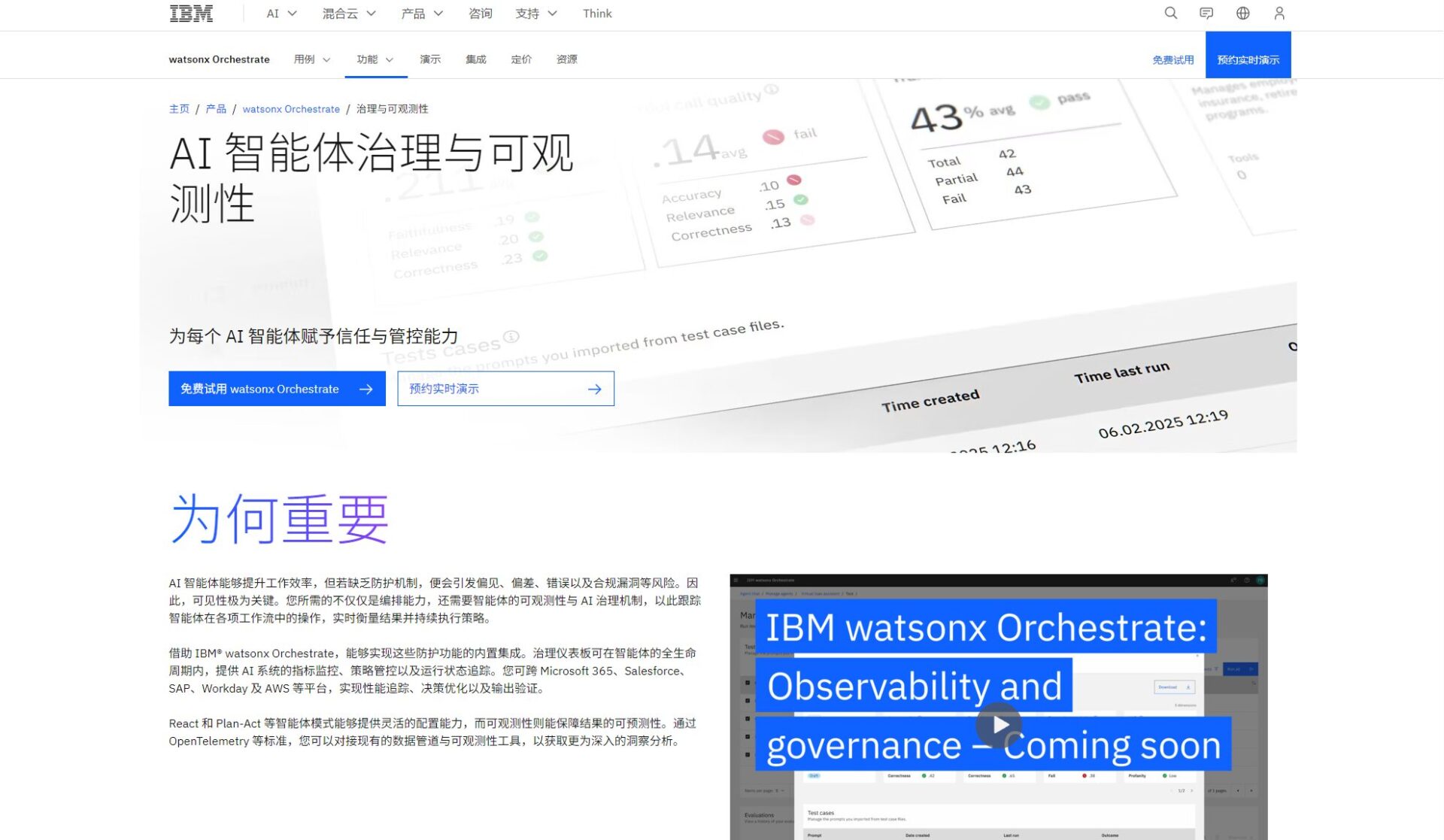Expand the 支持 dropdown
Screen dimensions: 1444x840
(535, 13)
